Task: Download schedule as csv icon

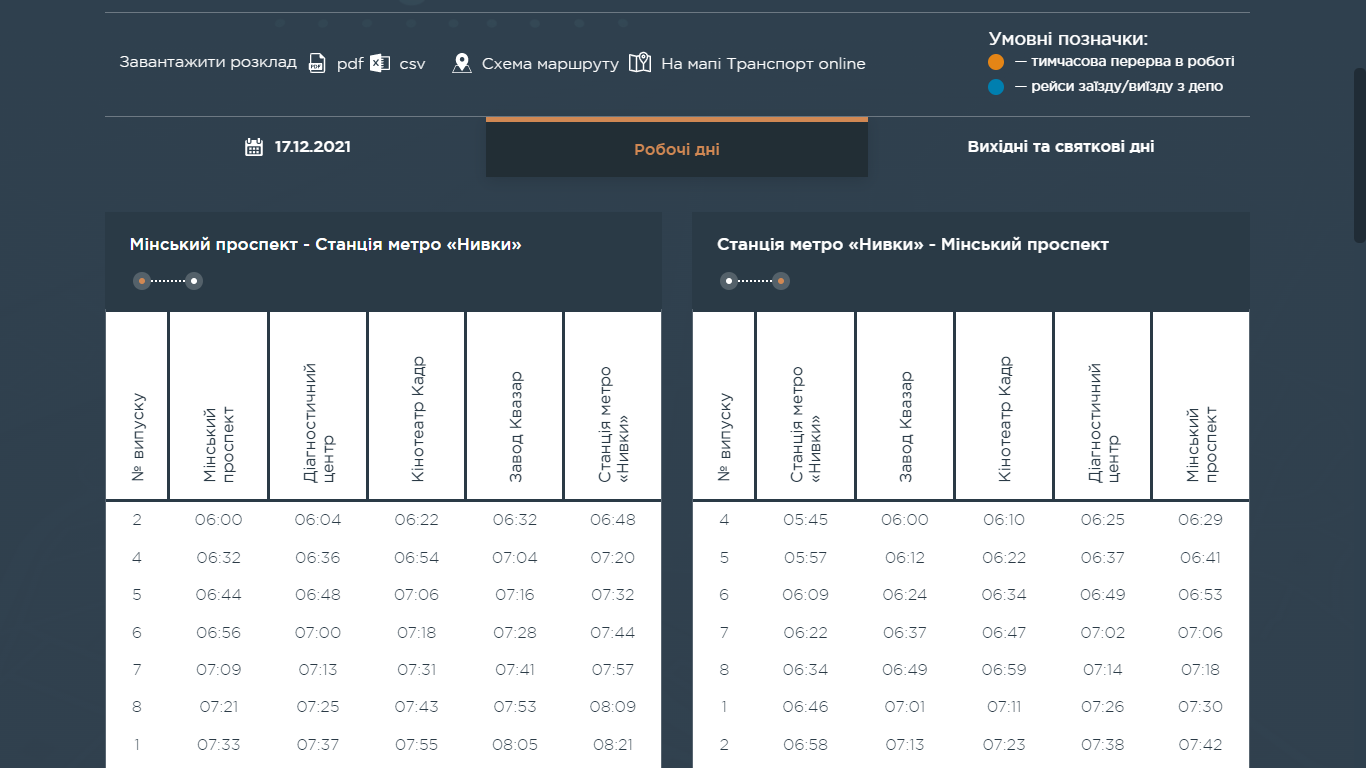Action: (x=380, y=63)
